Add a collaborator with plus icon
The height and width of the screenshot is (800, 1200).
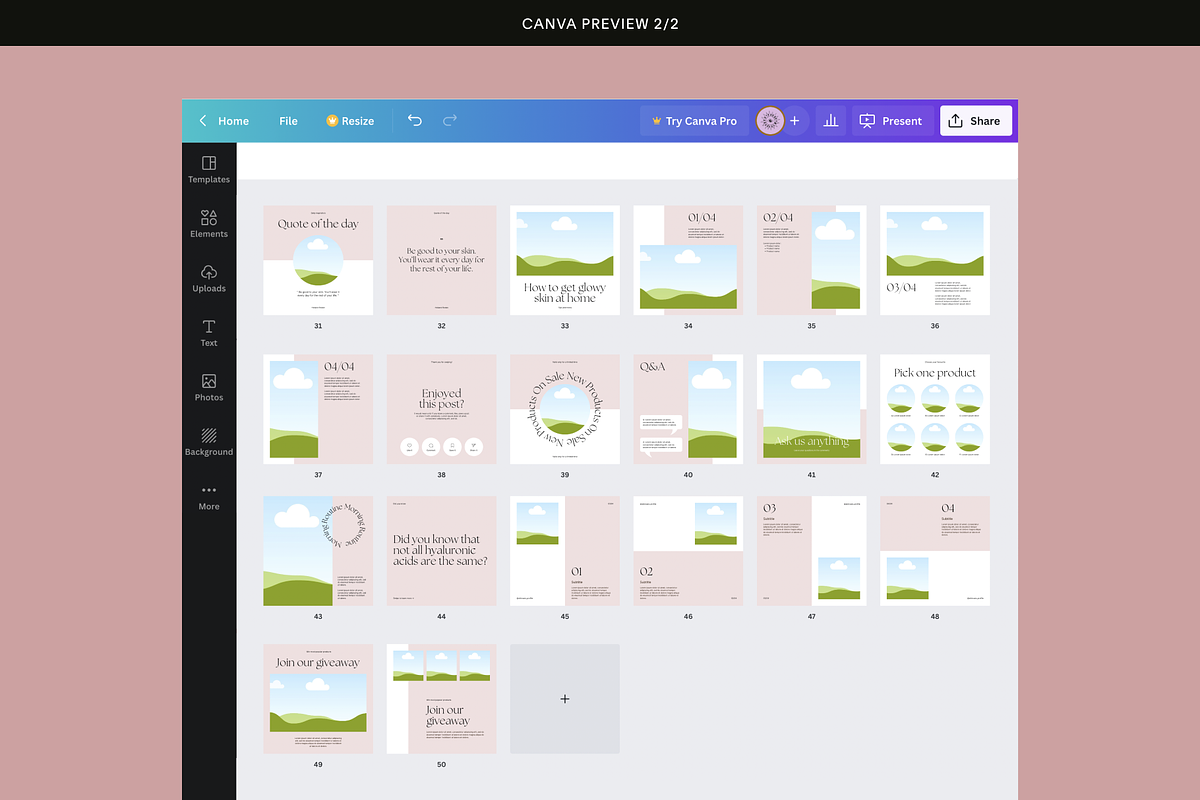coord(795,121)
